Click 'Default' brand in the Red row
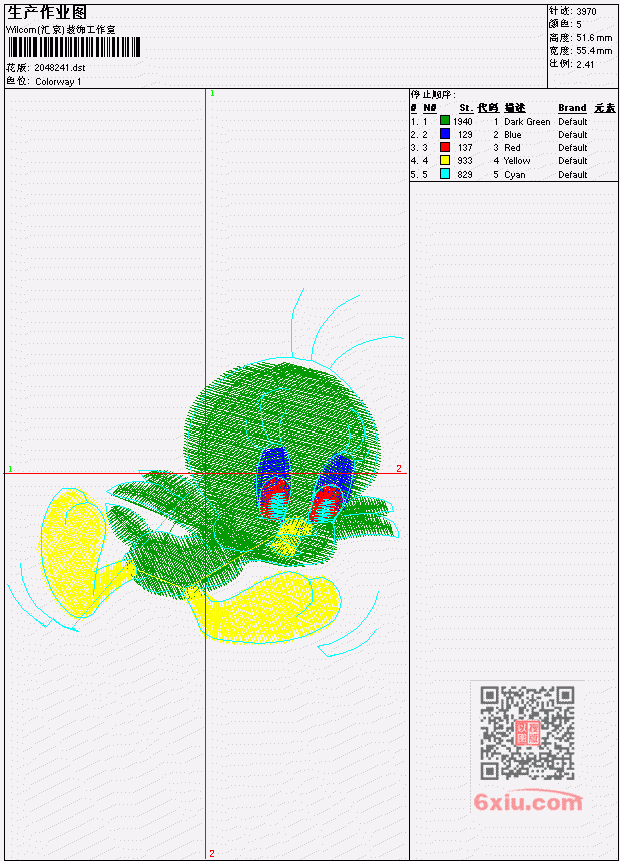620x861 pixels. tap(573, 148)
